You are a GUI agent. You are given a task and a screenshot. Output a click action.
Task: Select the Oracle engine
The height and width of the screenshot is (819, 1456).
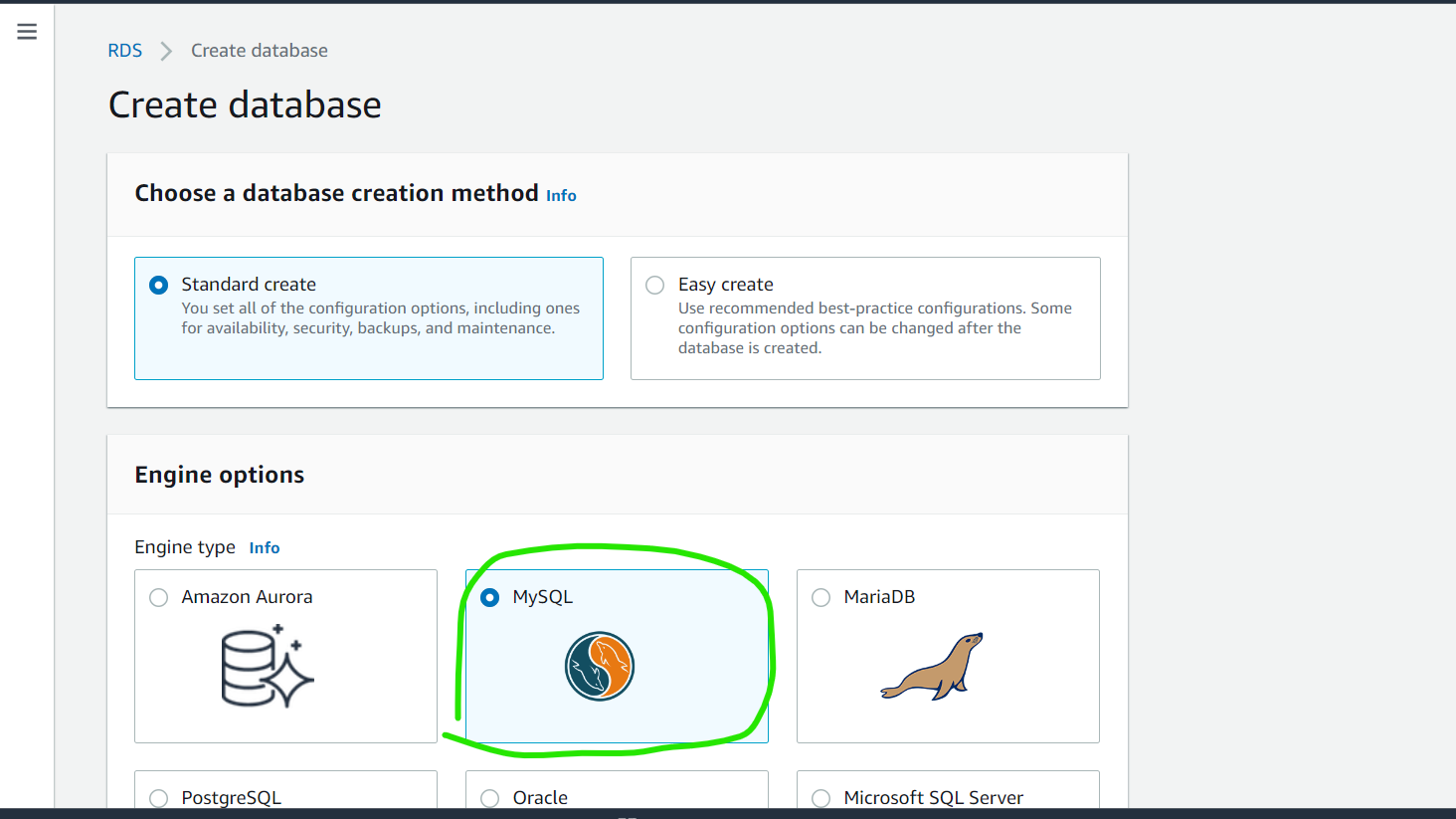tap(489, 797)
